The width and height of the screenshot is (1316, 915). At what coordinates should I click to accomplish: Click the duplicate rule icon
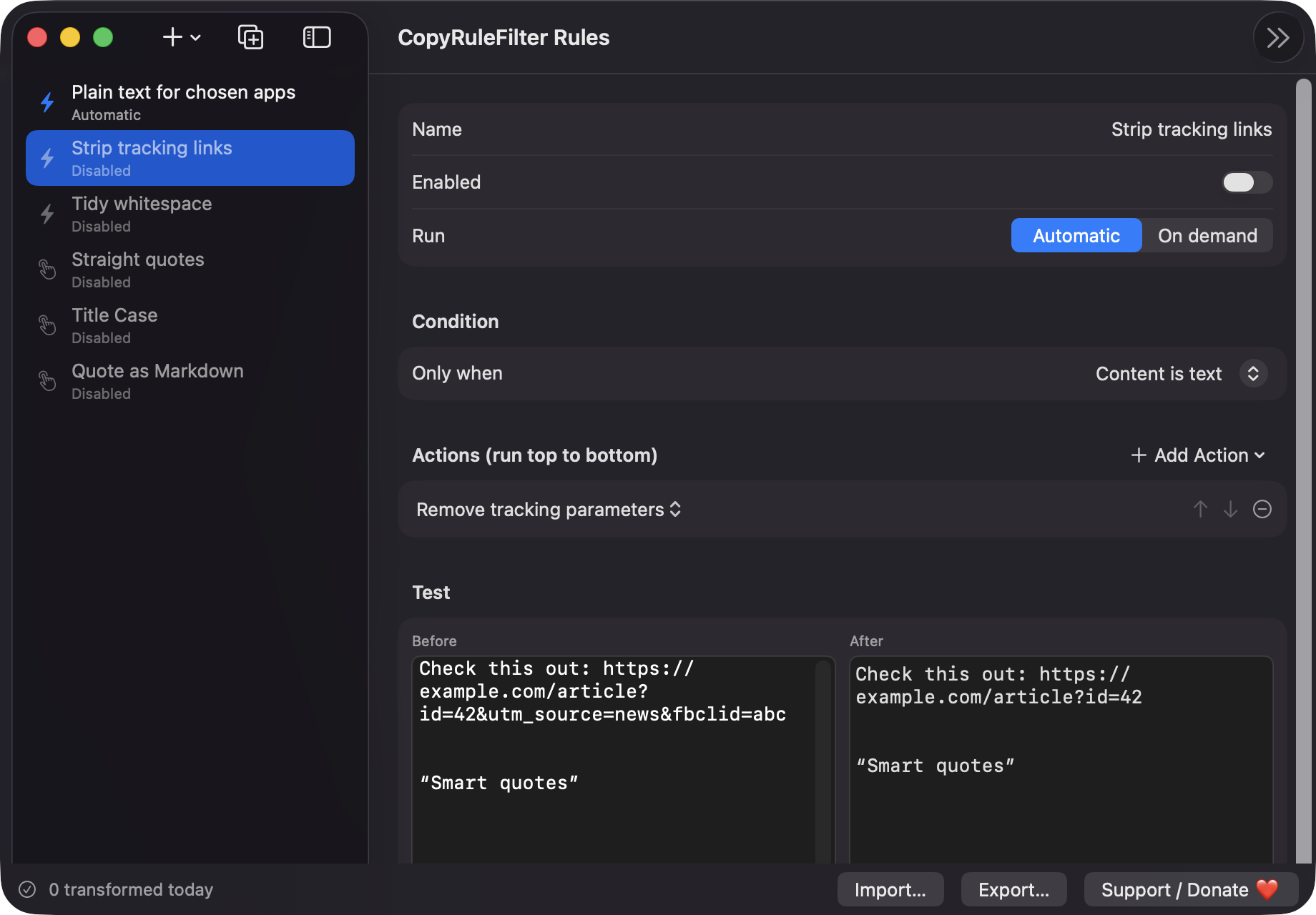[x=250, y=37]
